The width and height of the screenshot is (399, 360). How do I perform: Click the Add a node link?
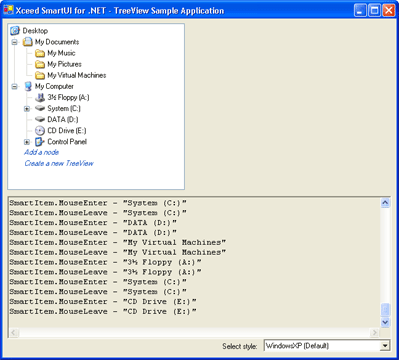tap(41, 152)
